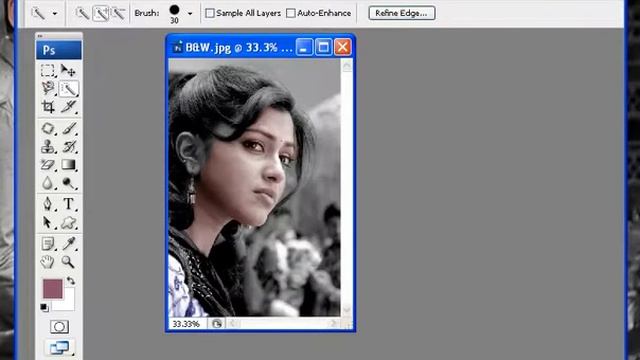Select the Path Selection tool
This screenshot has width=640, height=360.
pyautogui.click(x=48, y=222)
